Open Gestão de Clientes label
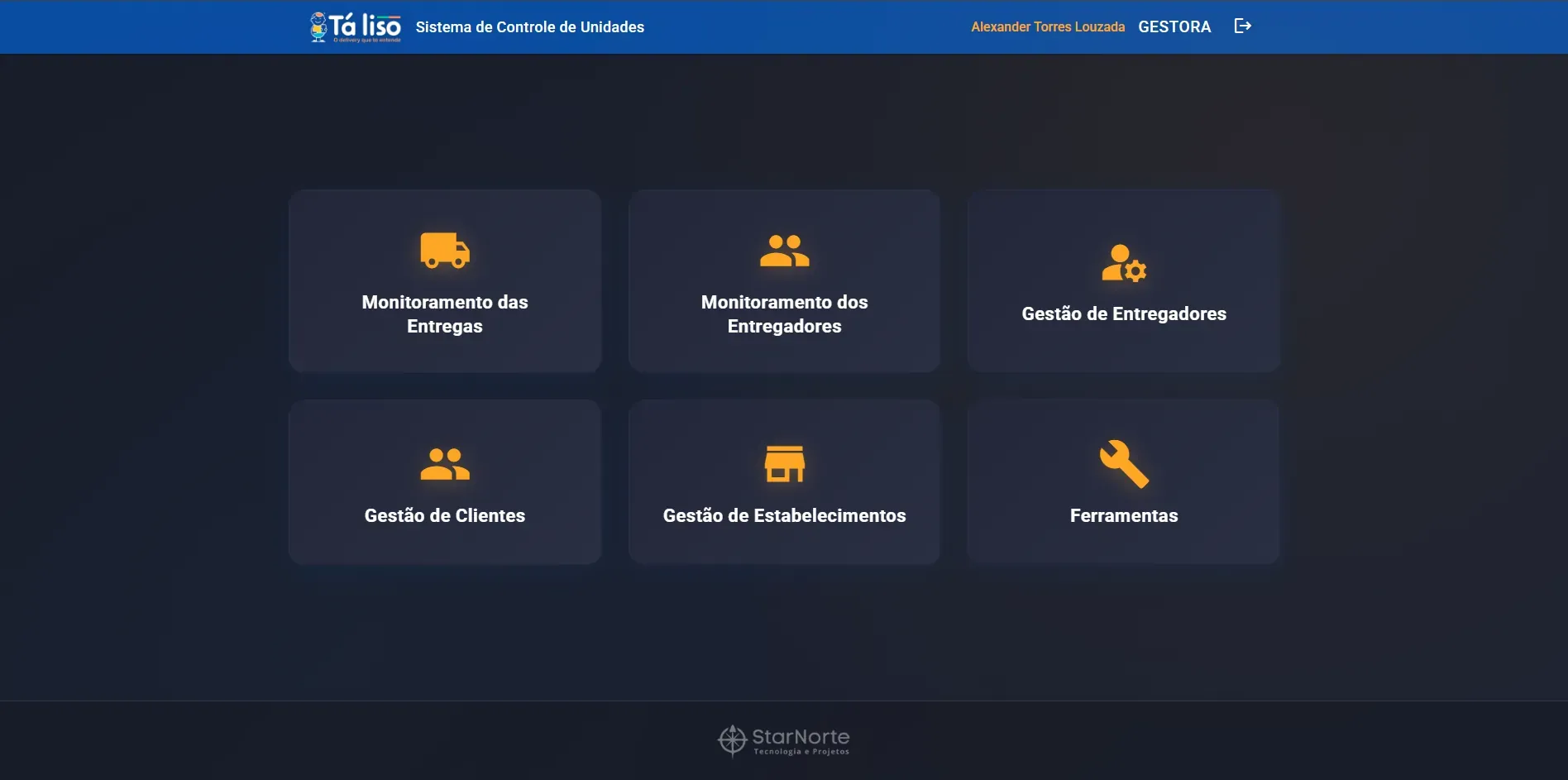1568x780 pixels. [x=445, y=516]
